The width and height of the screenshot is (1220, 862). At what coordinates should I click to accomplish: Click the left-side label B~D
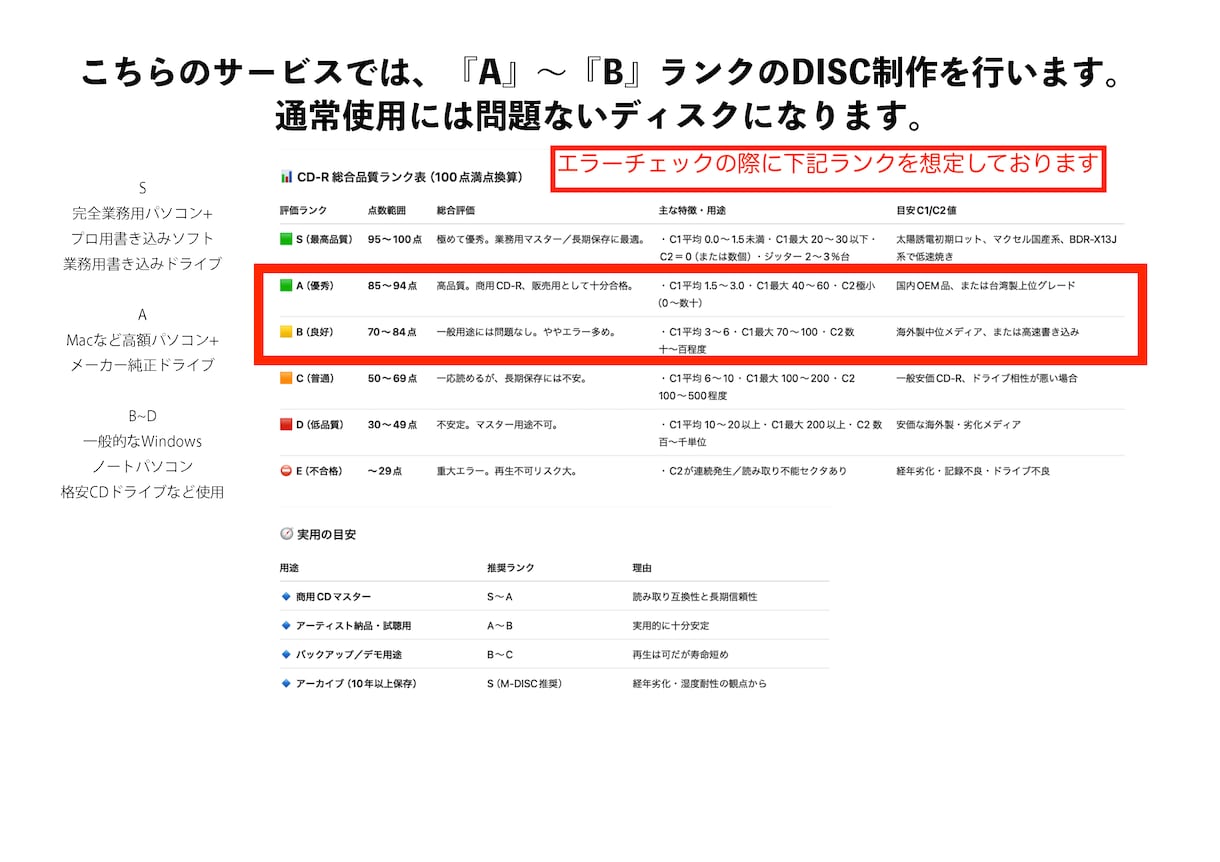point(142,416)
